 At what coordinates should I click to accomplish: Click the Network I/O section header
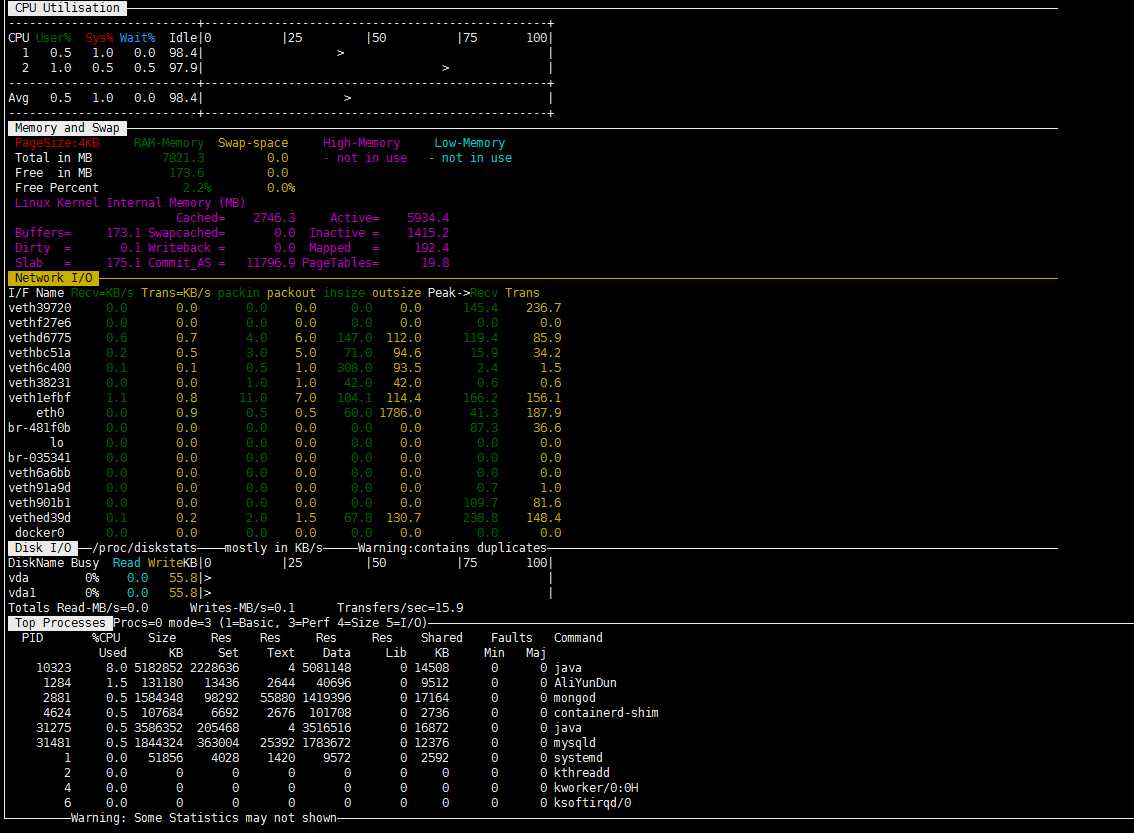pyautogui.click(x=54, y=278)
